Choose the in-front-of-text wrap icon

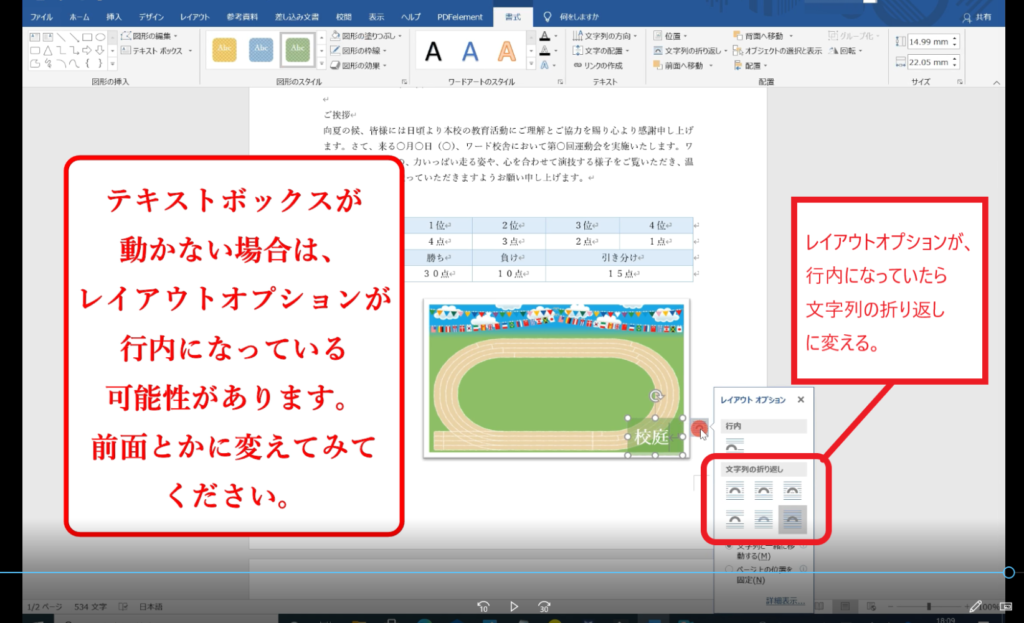click(792, 519)
